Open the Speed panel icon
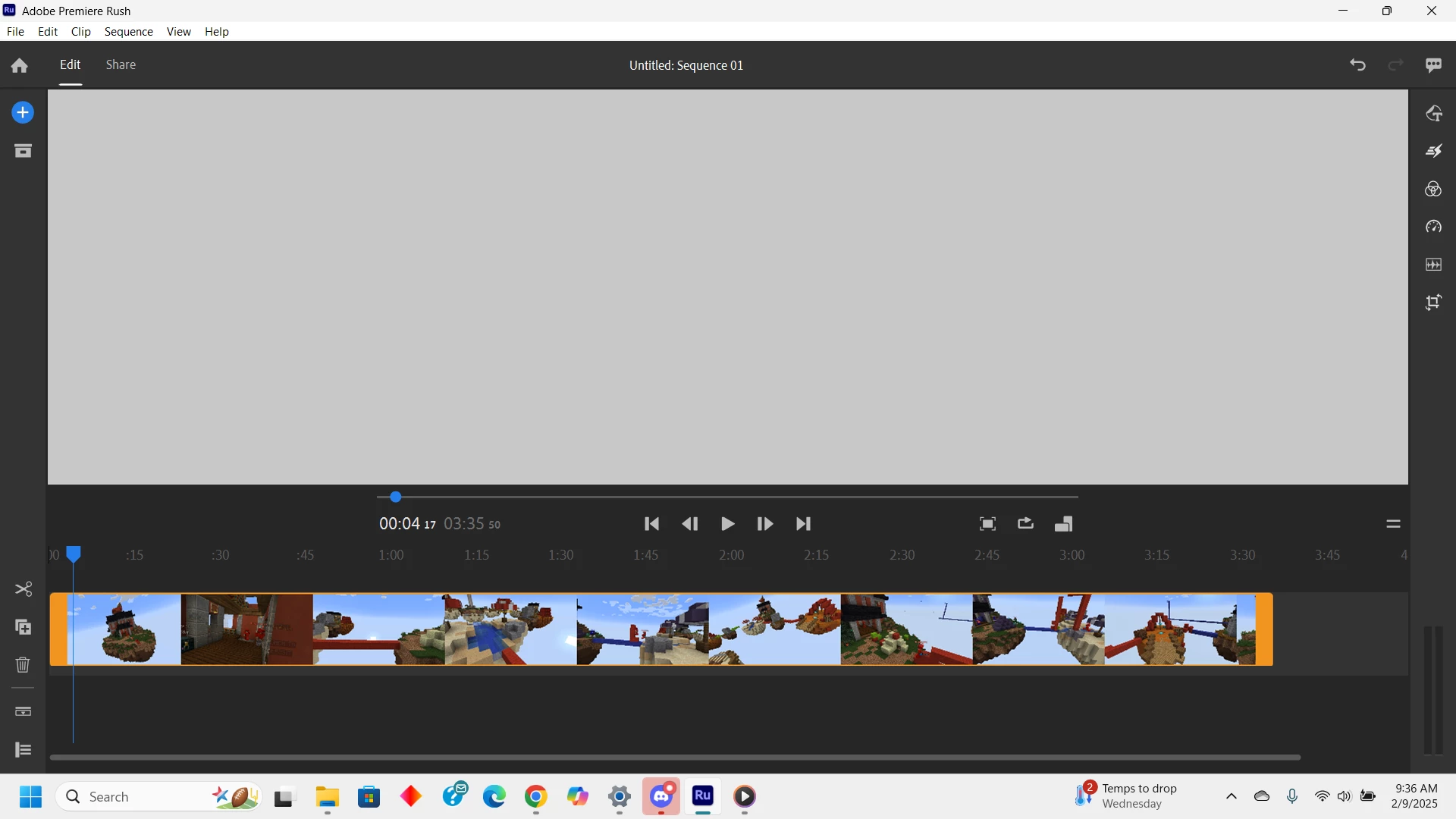The image size is (1456, 819). click(x=1433, y=227)
